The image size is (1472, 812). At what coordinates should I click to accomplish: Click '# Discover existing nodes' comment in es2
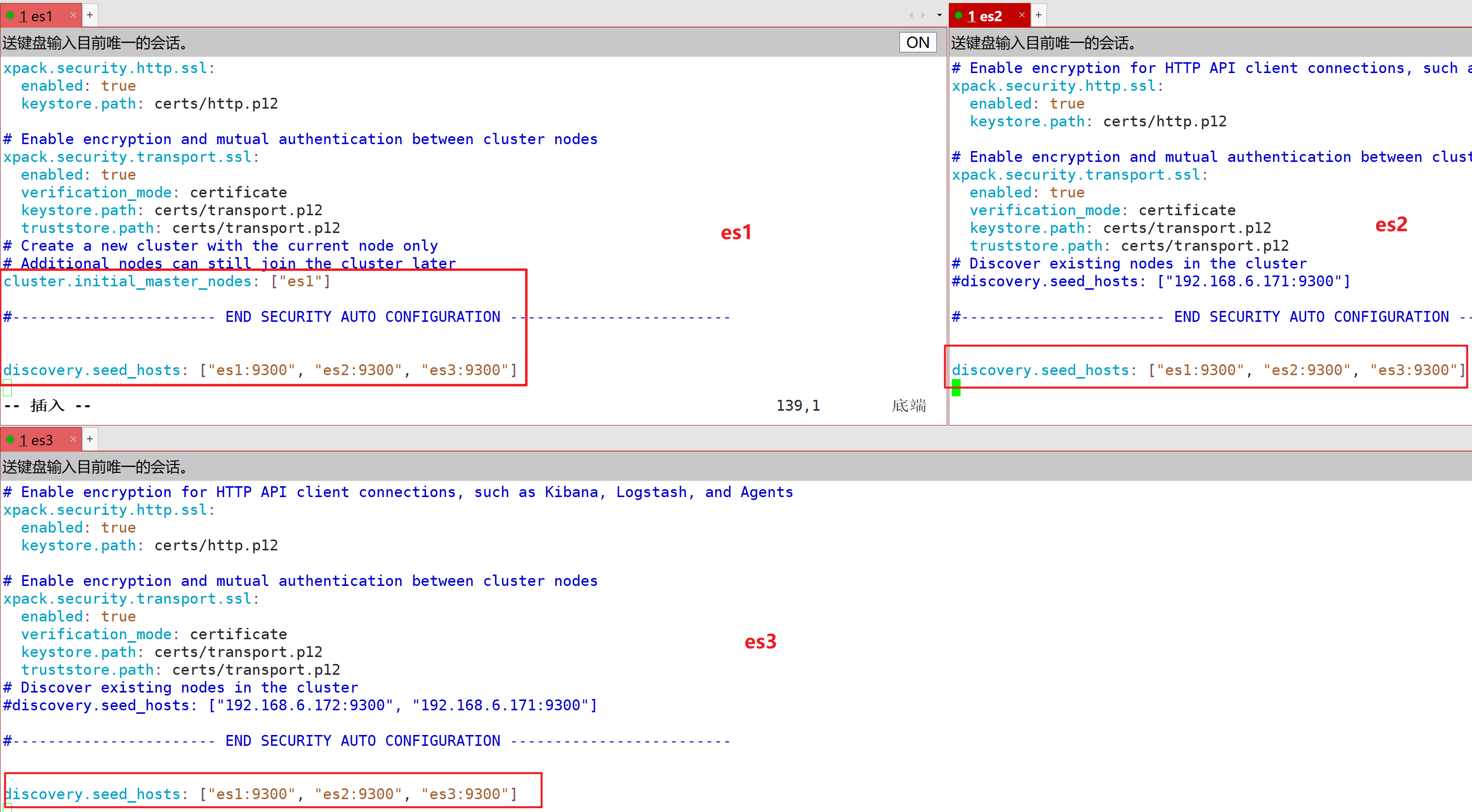[1129, 264]
